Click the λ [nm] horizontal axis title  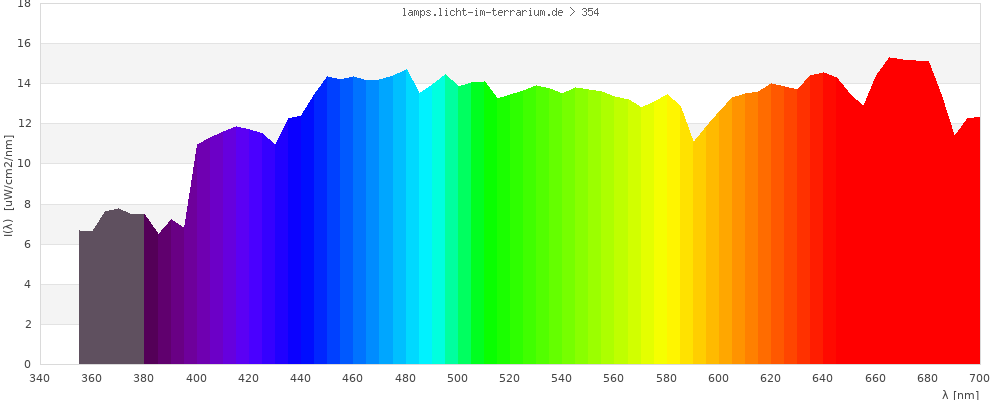960,395
